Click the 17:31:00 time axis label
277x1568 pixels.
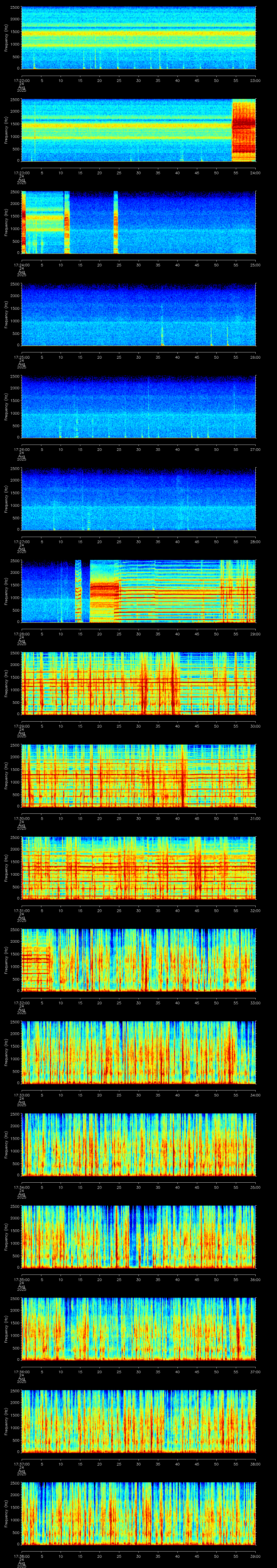click(x=21, y=910)
